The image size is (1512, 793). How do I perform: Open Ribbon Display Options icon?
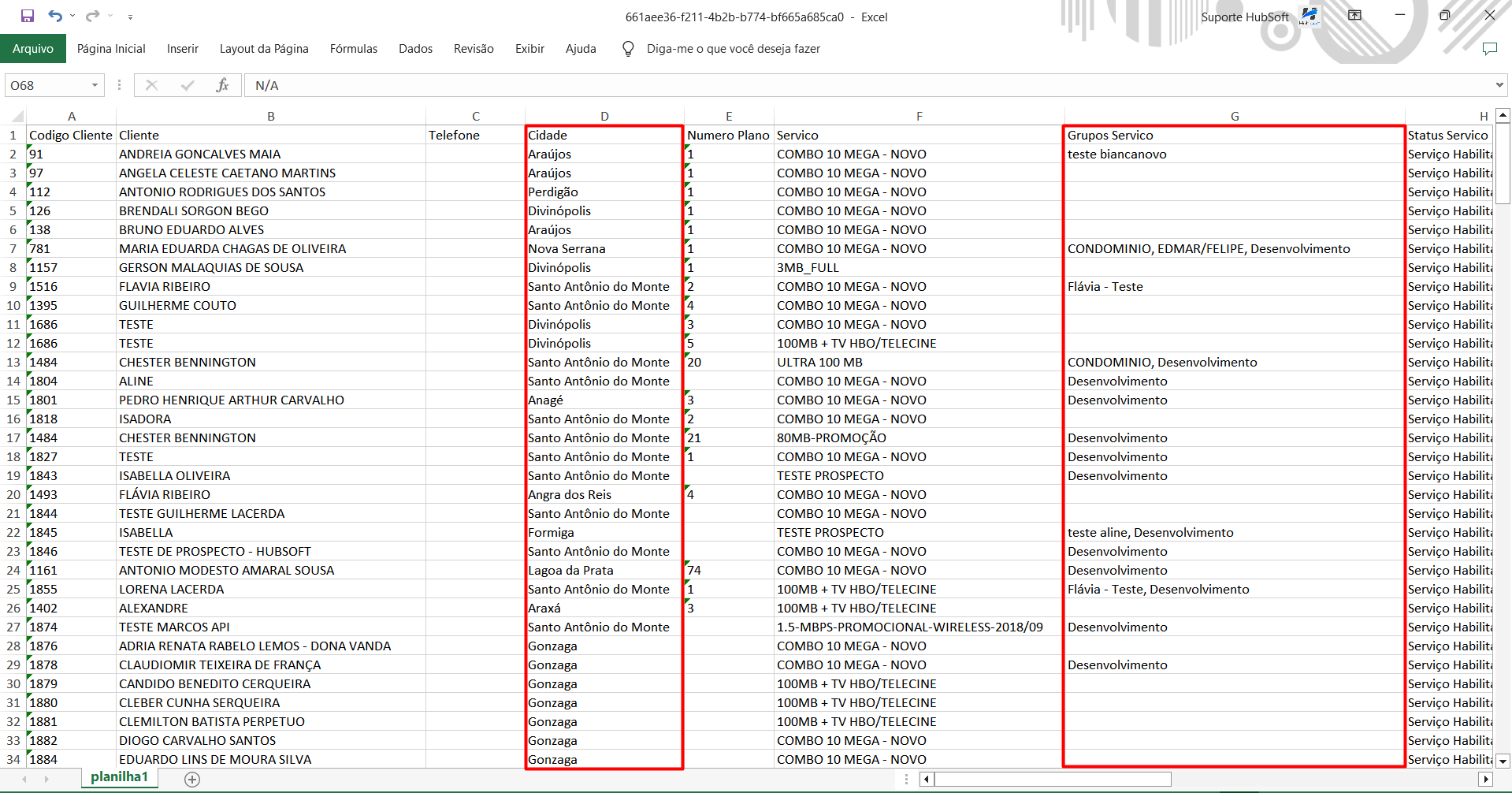[1354, 15]
